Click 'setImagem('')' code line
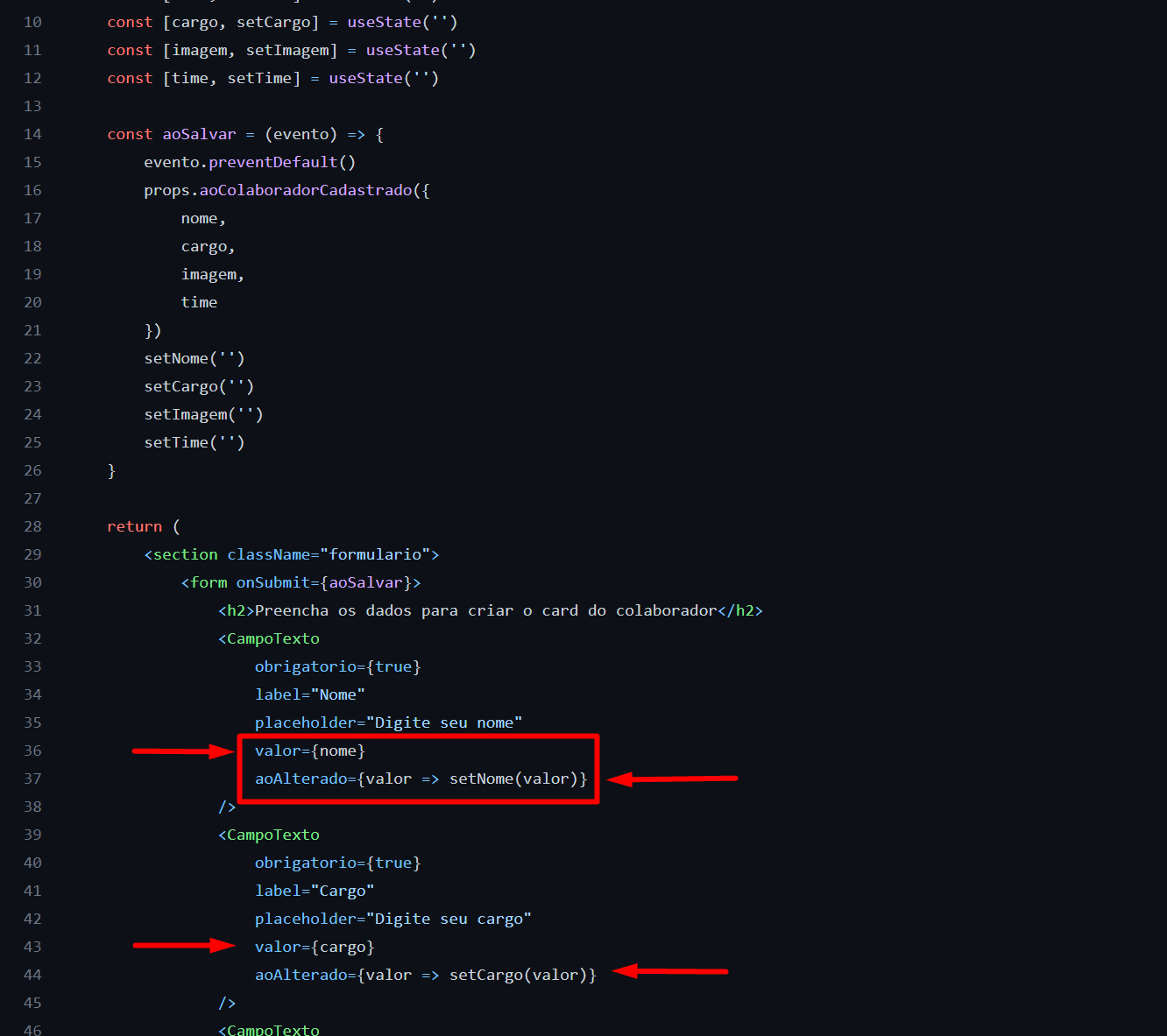This screenshot has height=1036, width=1167. [x=203, y=414]
